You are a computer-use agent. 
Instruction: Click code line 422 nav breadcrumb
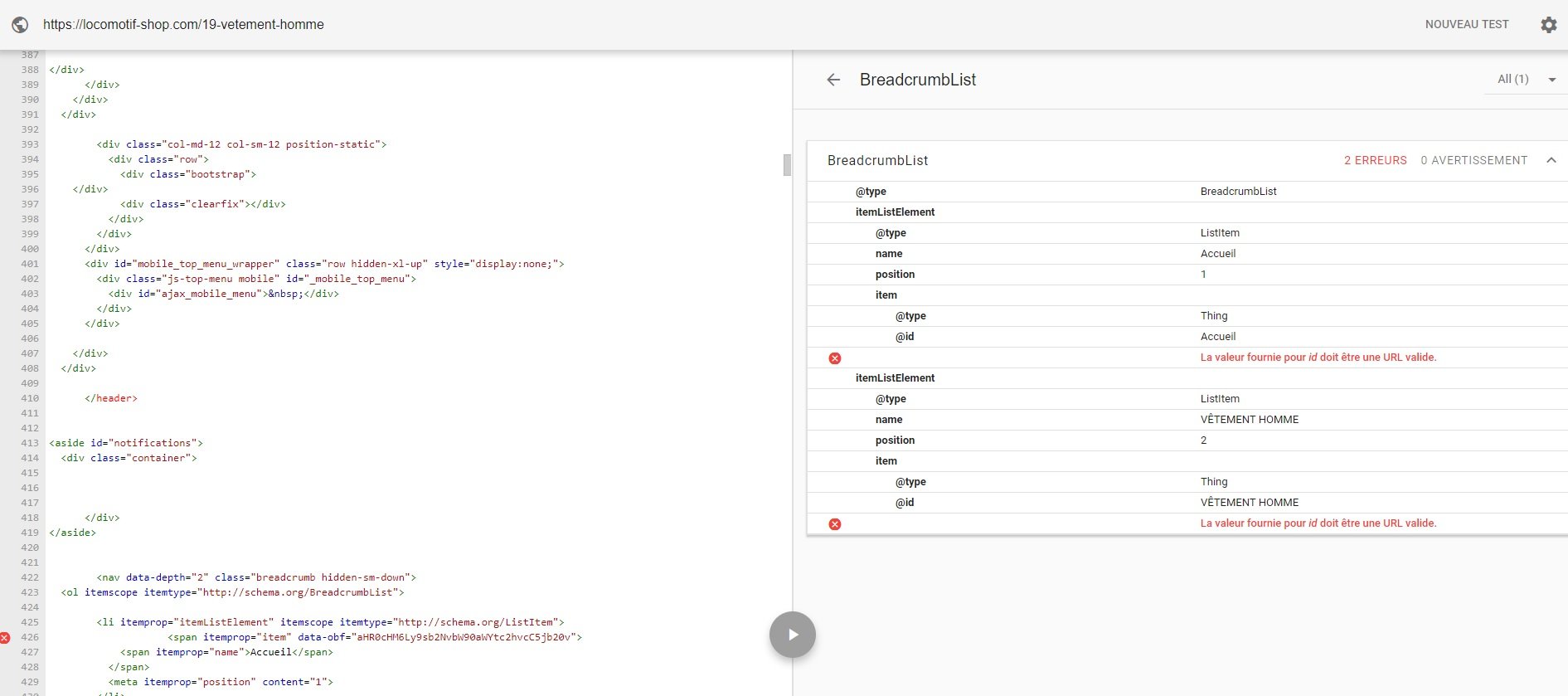pyautogui.click(x=256, y=577)
